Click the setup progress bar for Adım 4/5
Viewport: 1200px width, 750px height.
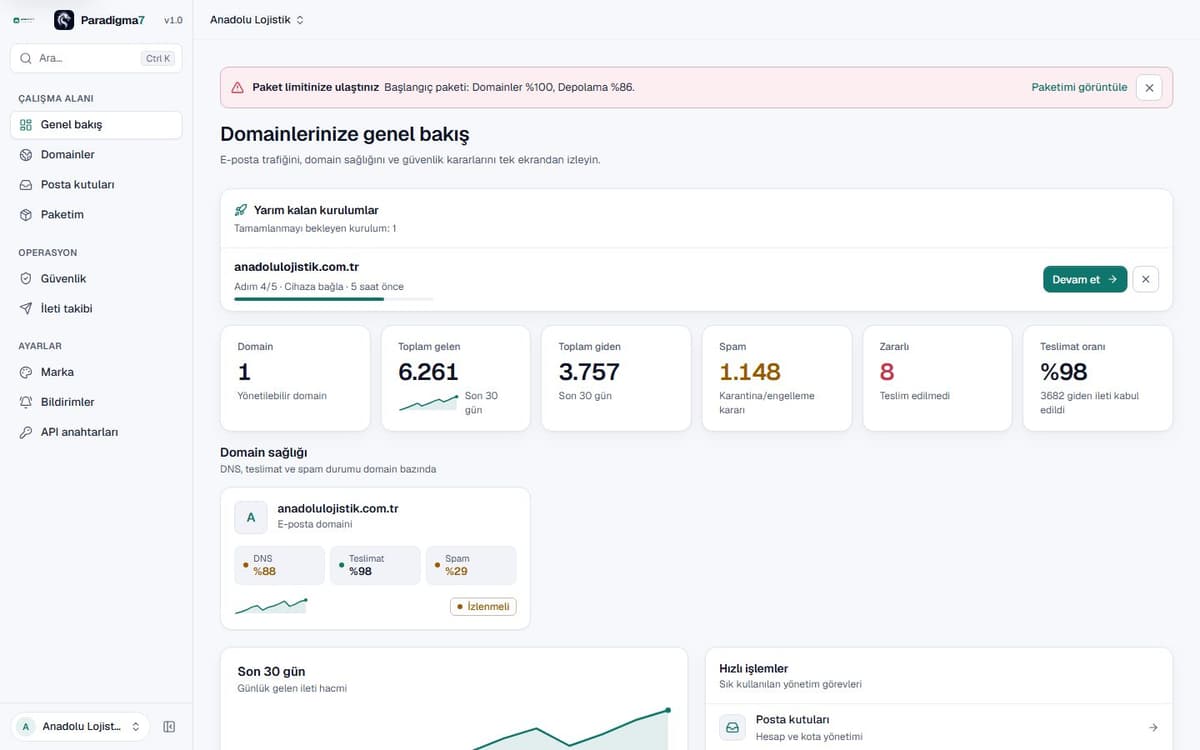tap(334, 299)
